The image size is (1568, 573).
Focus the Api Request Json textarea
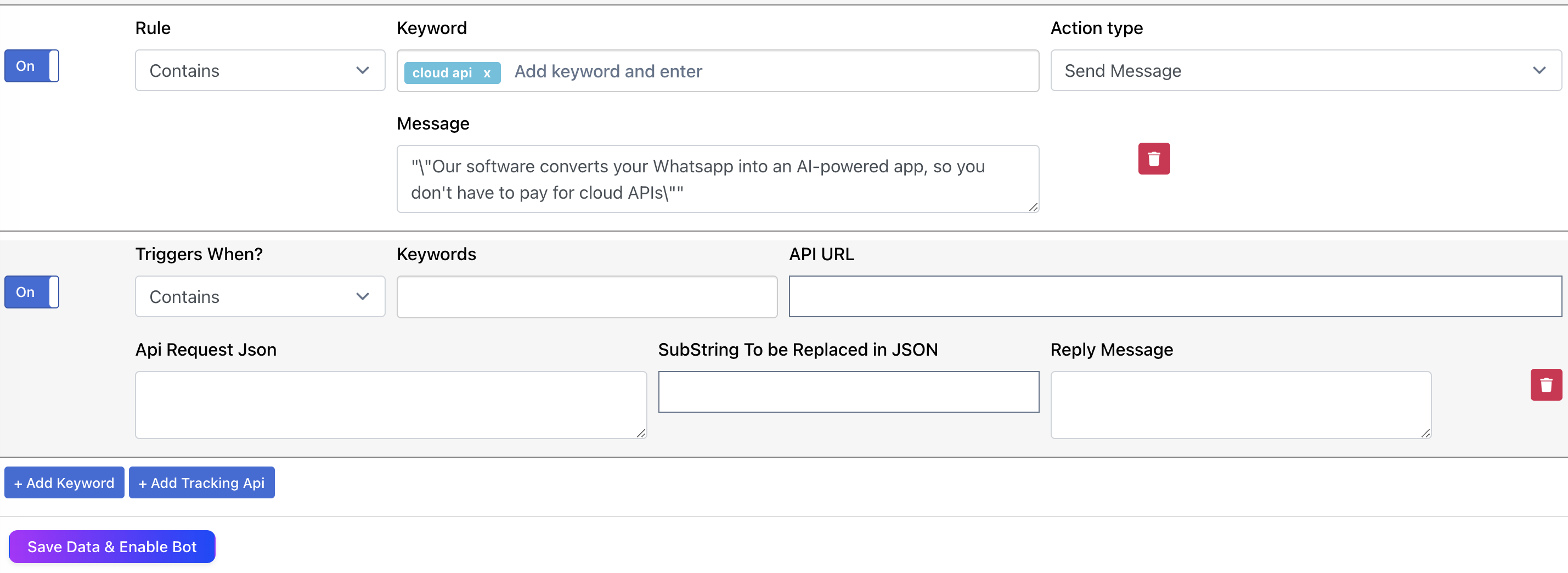click(390, 405)
